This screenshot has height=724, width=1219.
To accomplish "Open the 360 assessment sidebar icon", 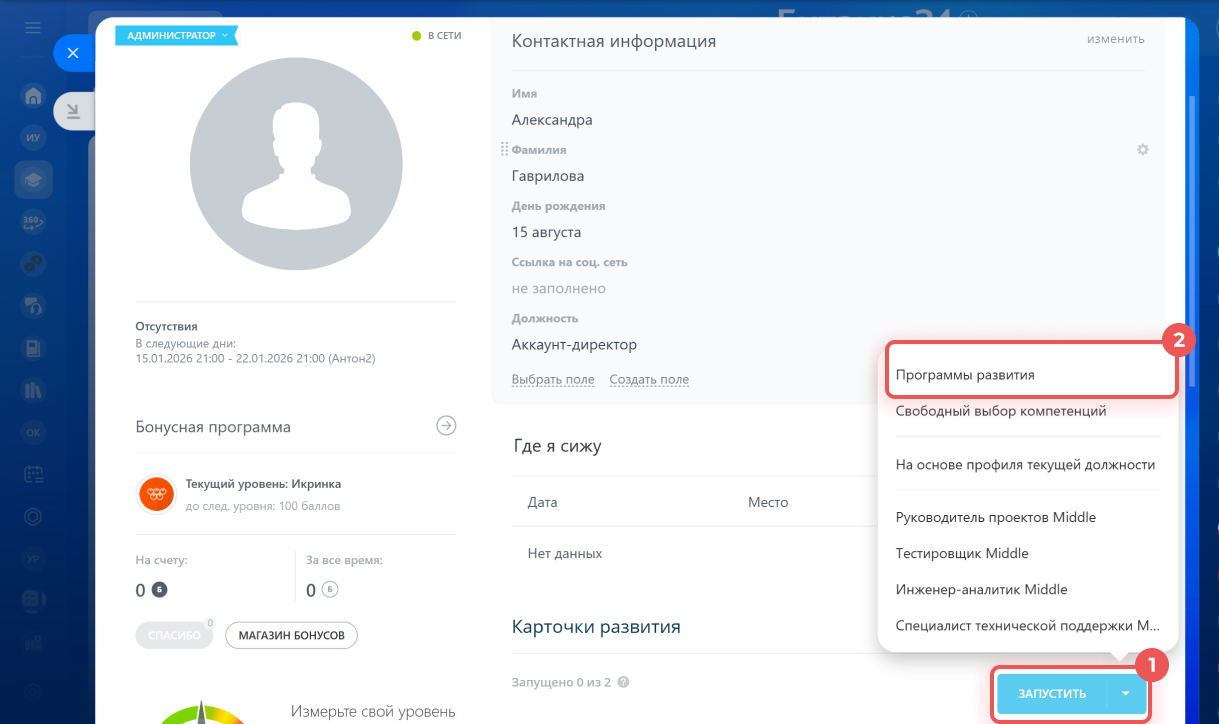I will coord(33,222).
